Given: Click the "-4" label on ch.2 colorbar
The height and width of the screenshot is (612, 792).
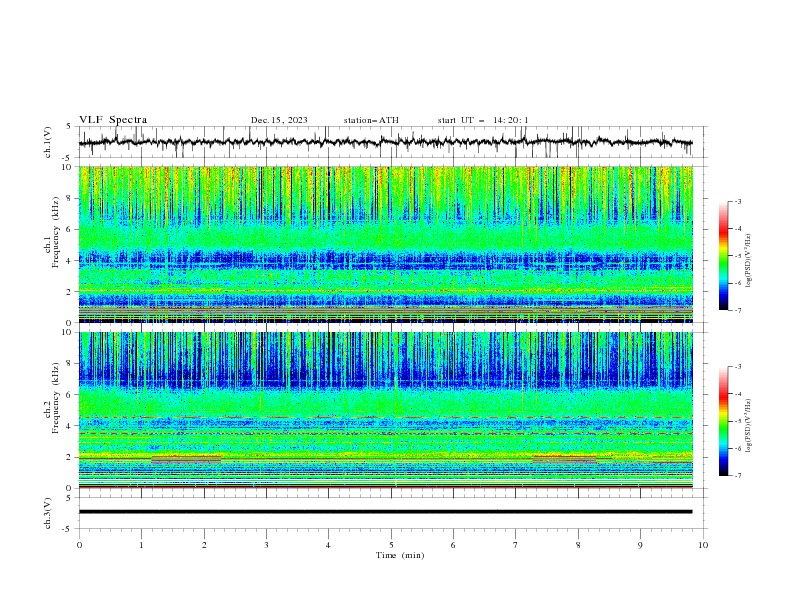Looking at the screenshot, I should point(737,394).
